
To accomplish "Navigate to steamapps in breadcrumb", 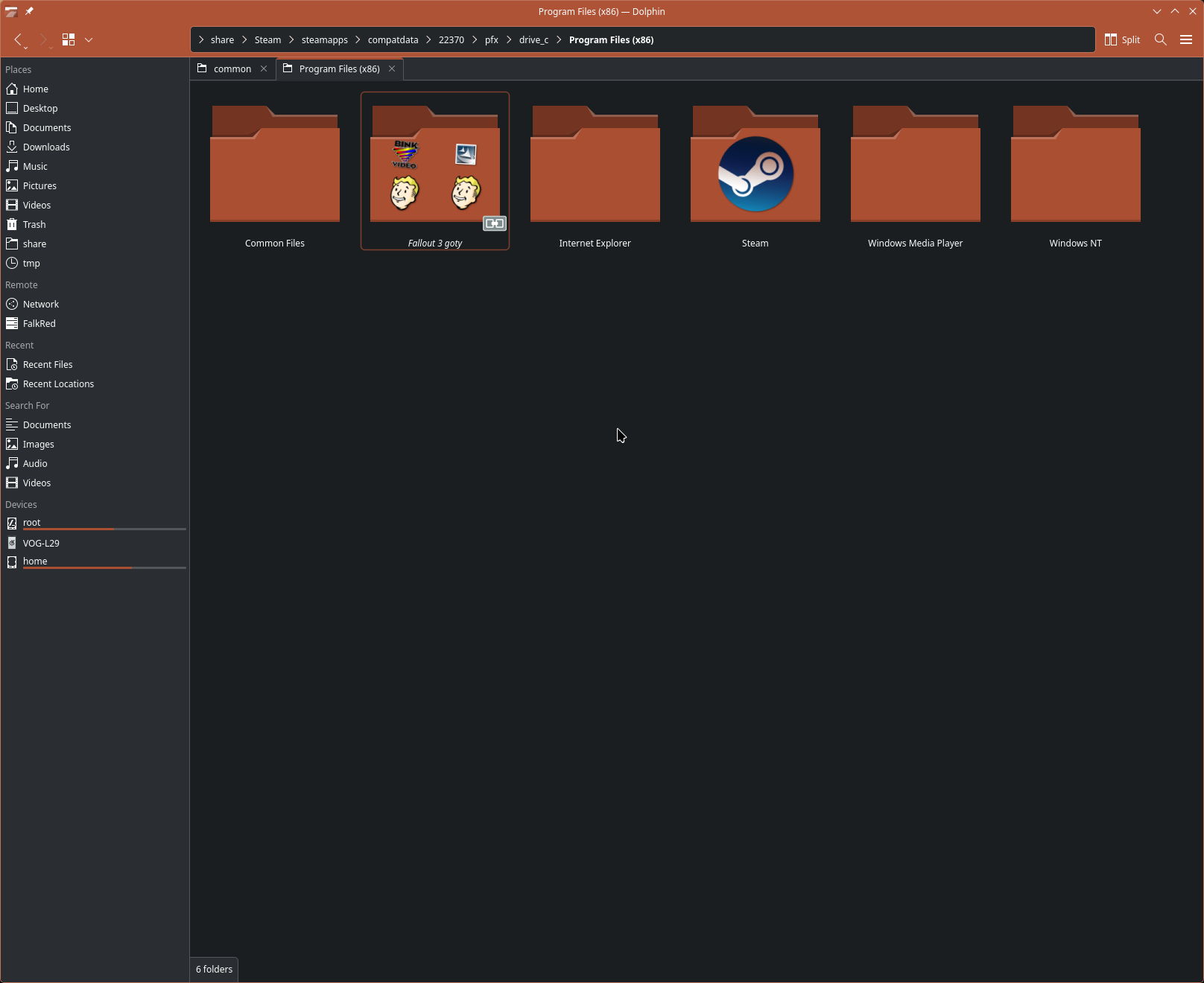I will [324, 40].
